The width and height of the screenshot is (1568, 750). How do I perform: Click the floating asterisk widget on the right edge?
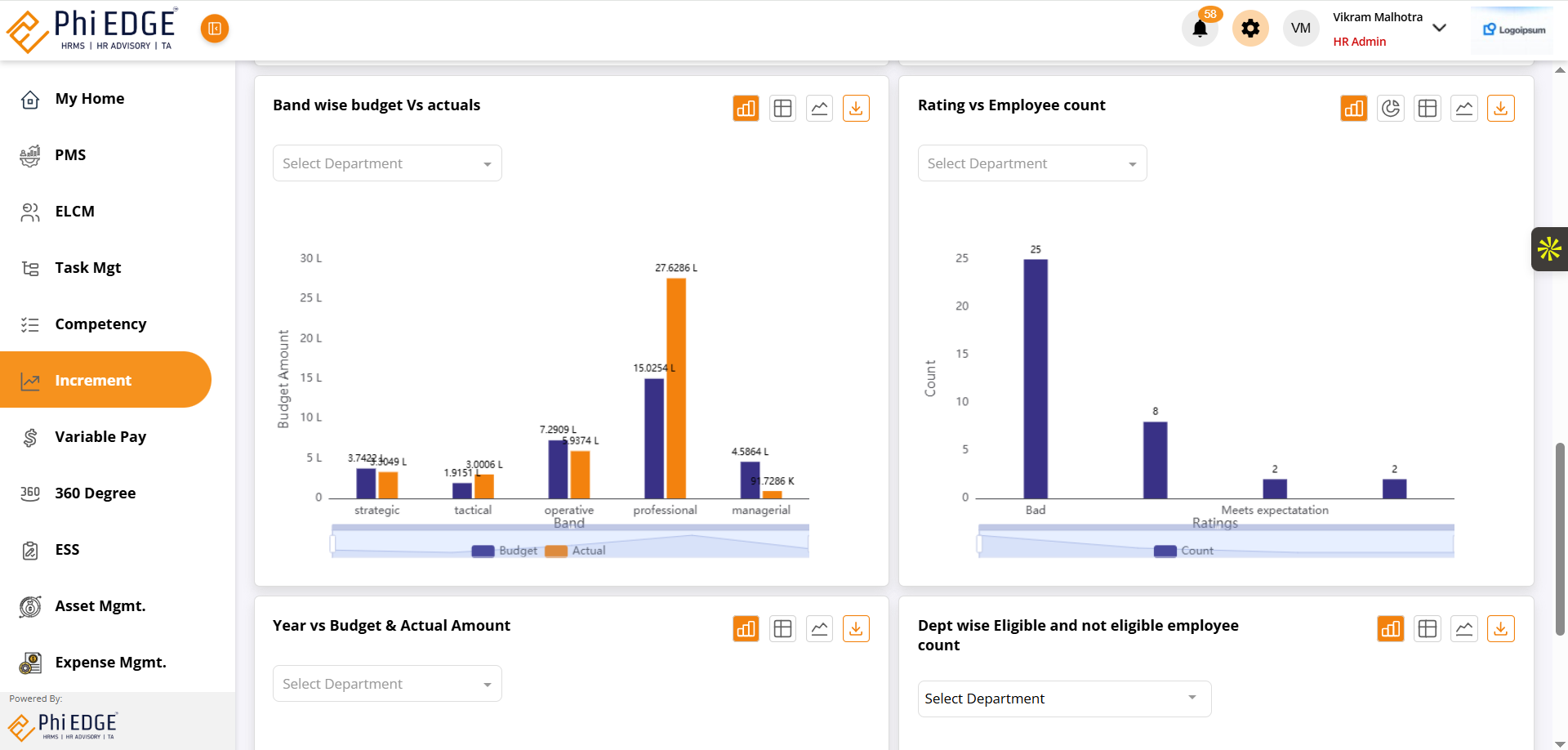click(1548, 248)
